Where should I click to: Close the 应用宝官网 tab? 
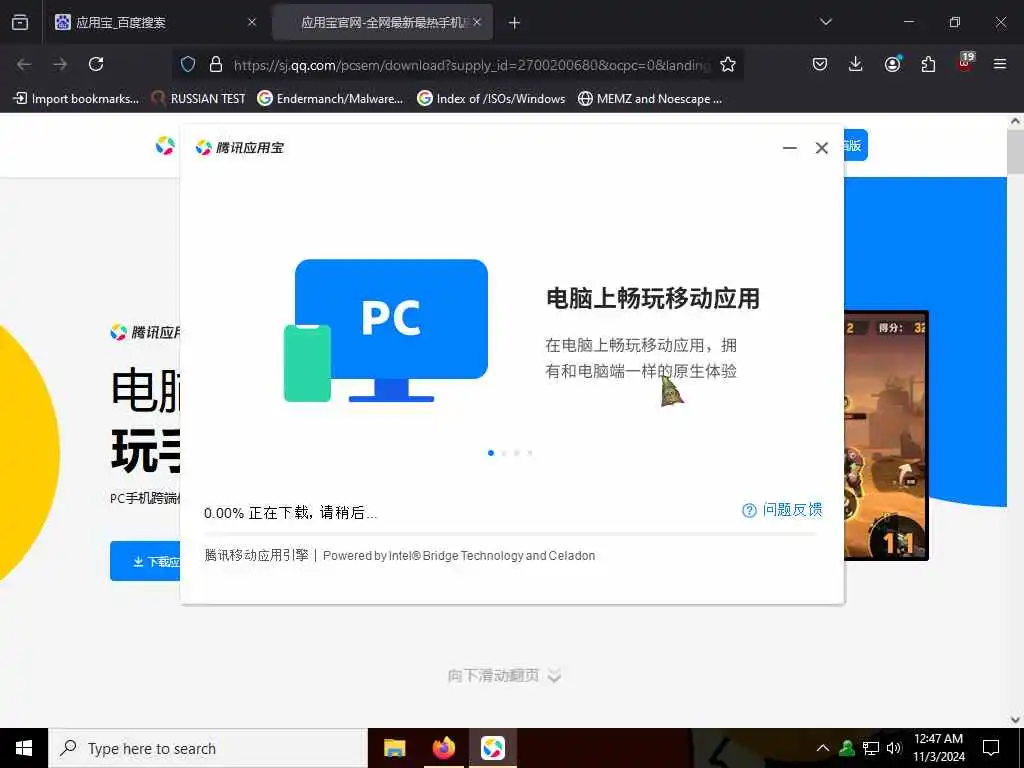coord(477,22)
